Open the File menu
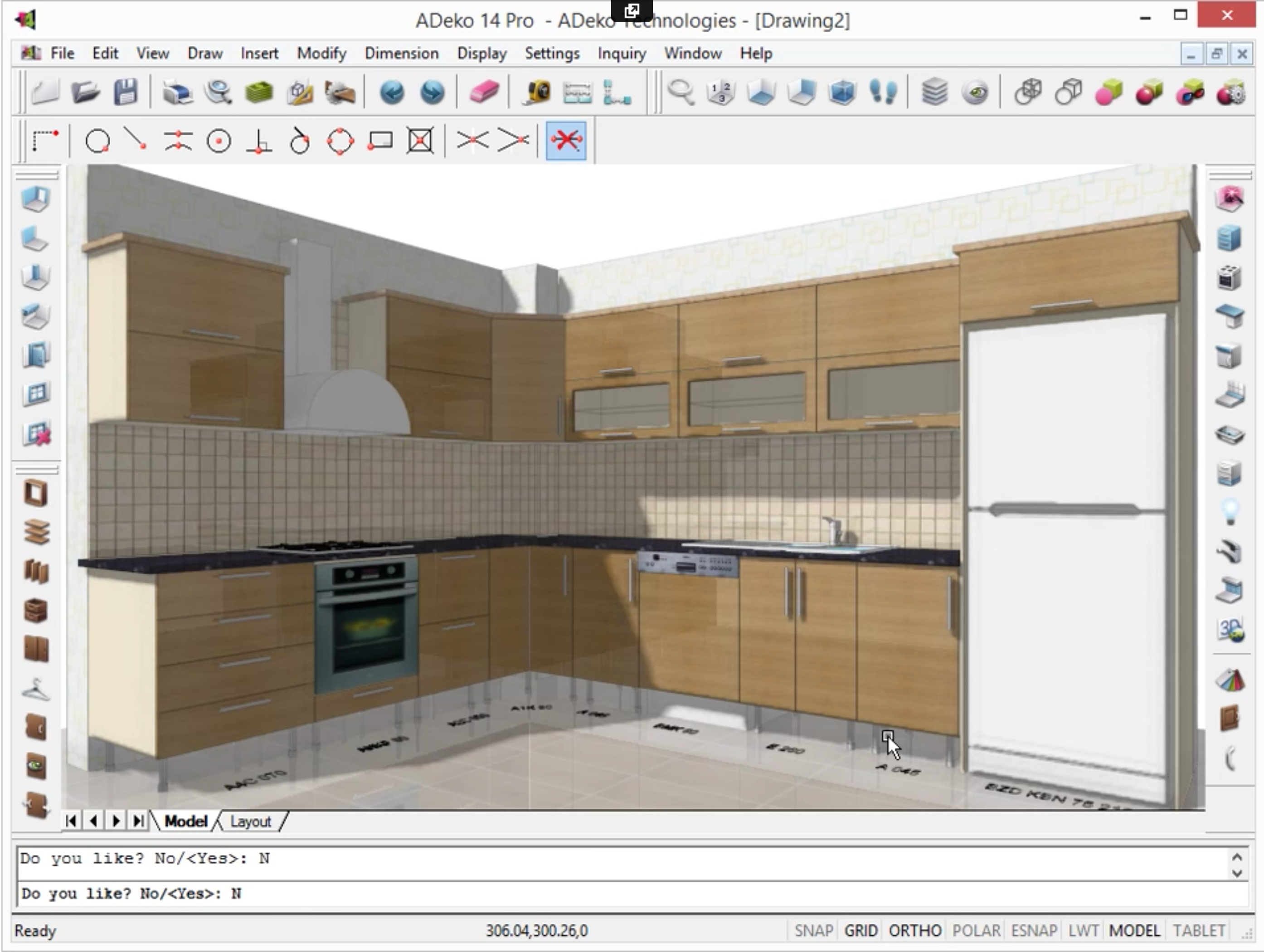 coord(62,53)
